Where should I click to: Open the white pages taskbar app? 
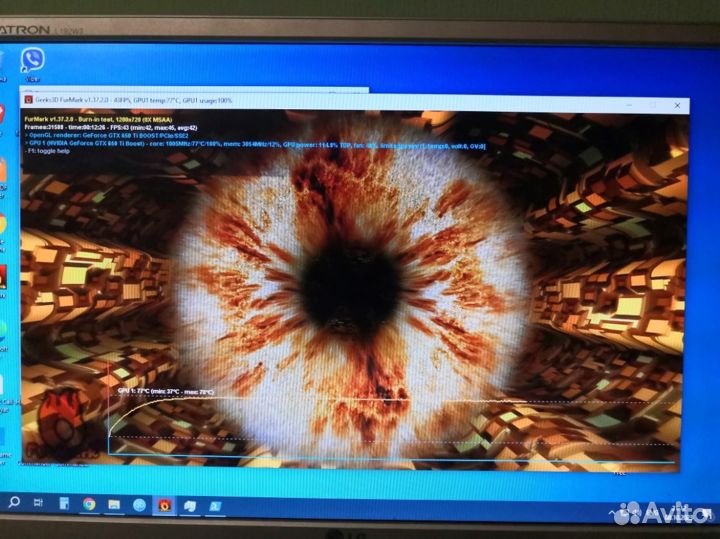pyautogui.click(x=190, y=506)
